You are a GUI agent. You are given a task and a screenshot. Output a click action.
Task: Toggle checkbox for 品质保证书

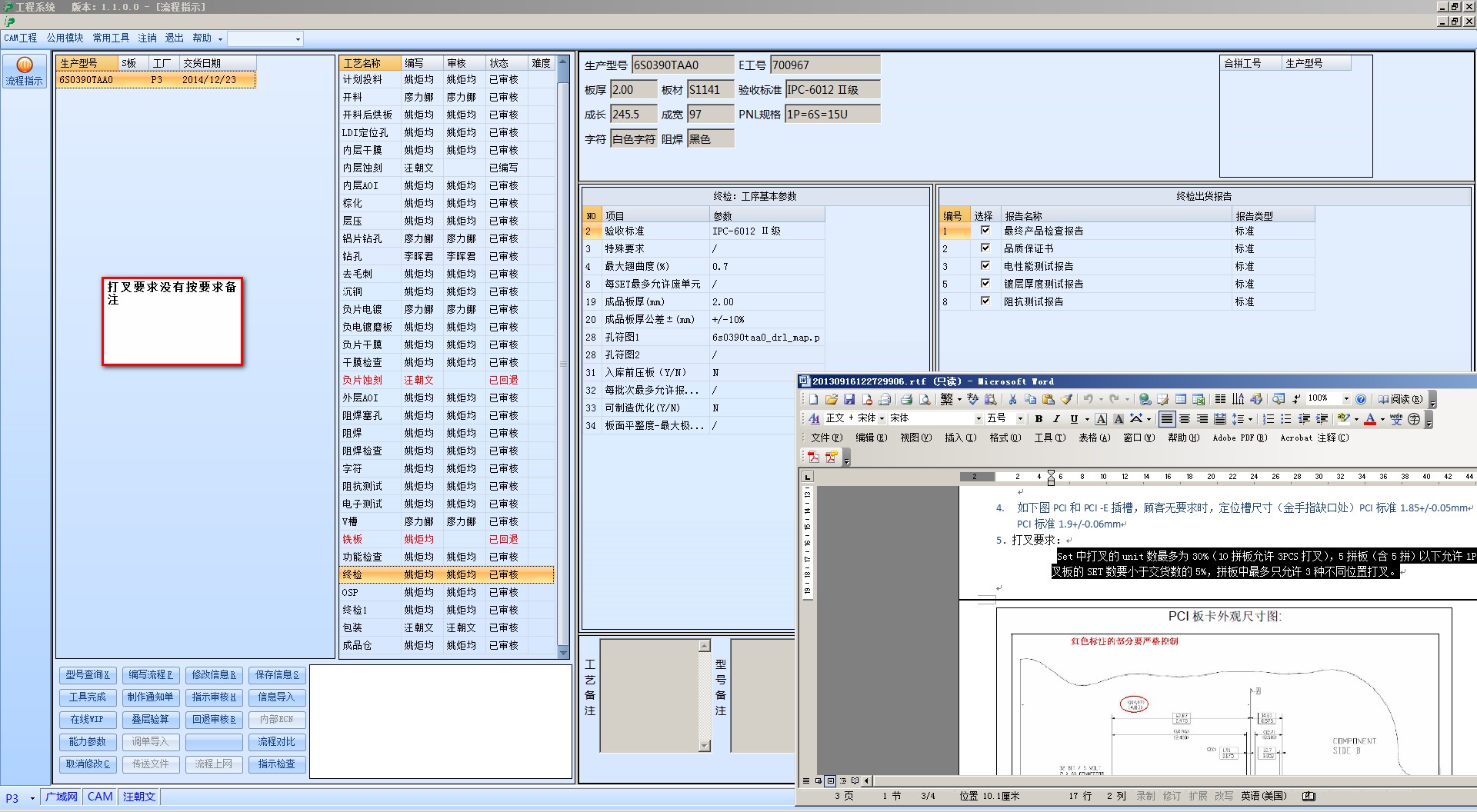(x=985, y=248)
